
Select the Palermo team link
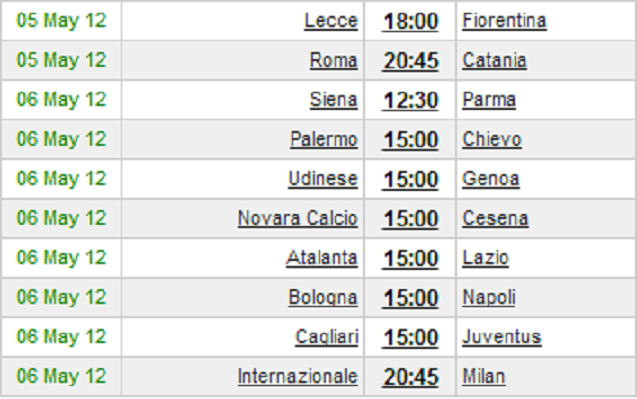[324, 139]
